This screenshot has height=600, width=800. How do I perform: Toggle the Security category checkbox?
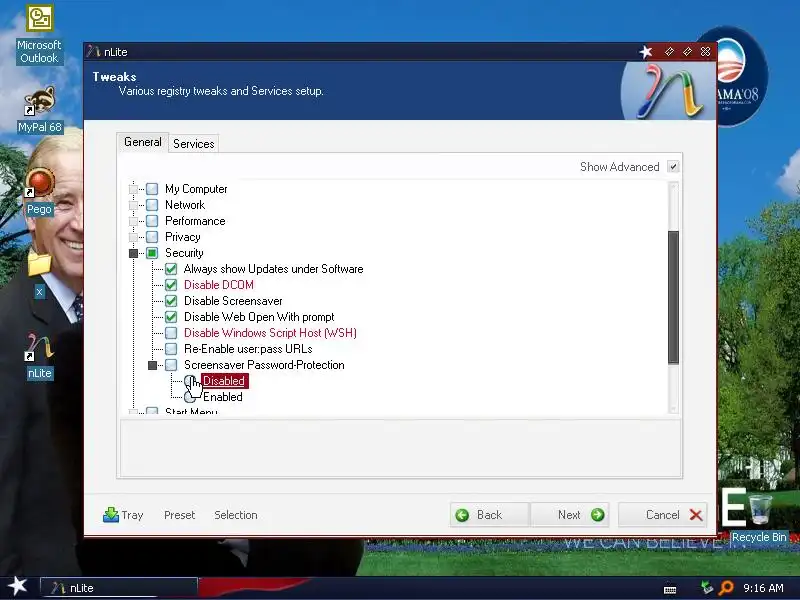[x=152, y=253]
